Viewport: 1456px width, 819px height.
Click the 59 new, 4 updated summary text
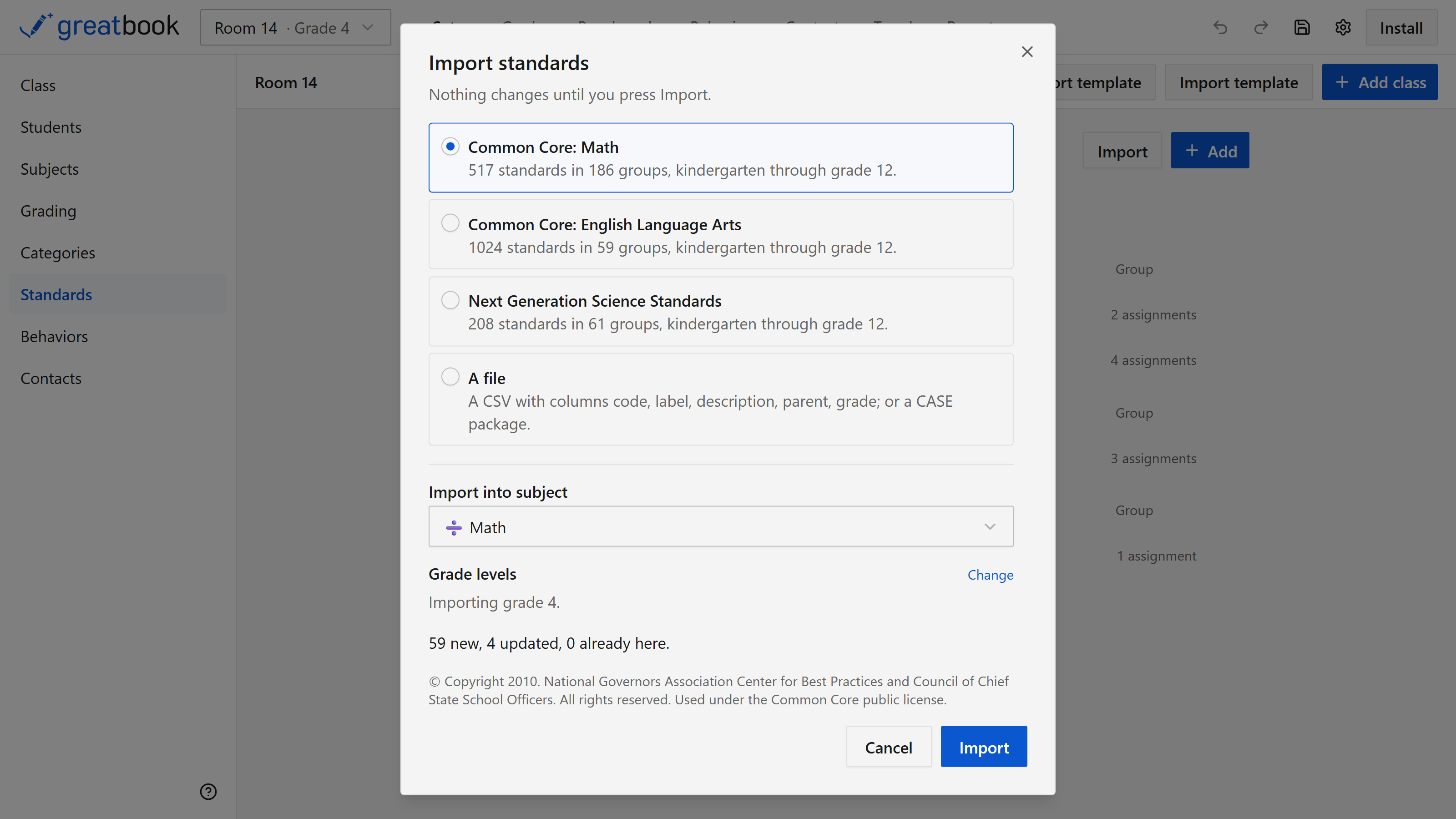click(x=549, y=643)
